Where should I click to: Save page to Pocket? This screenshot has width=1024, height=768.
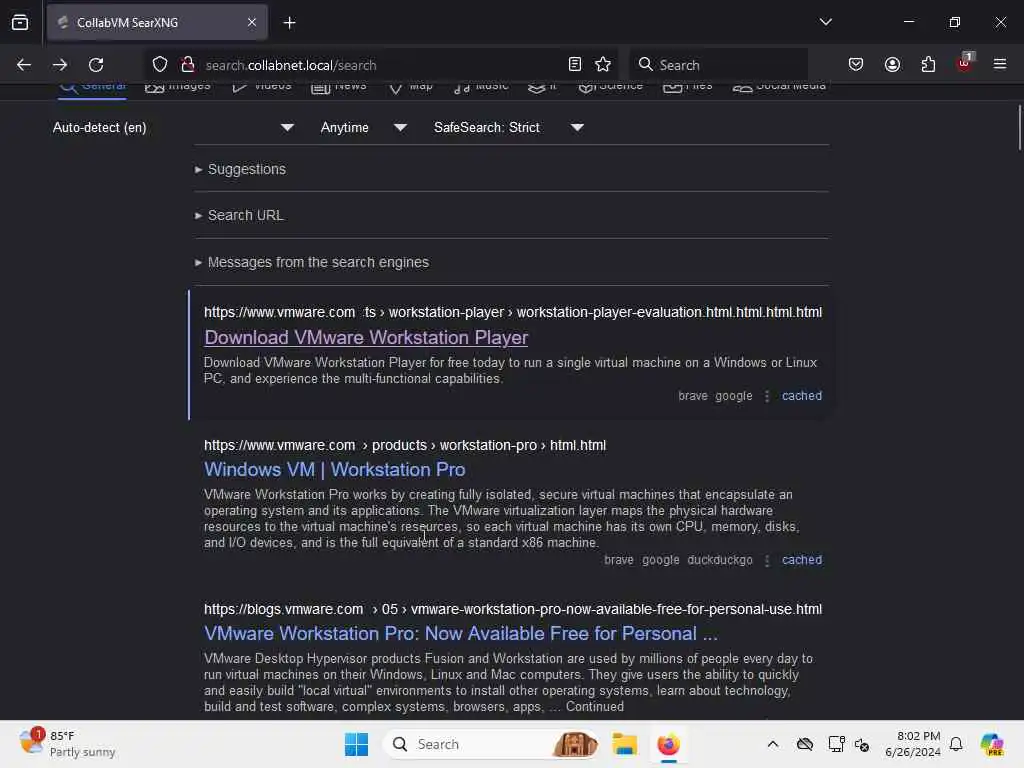856,65
